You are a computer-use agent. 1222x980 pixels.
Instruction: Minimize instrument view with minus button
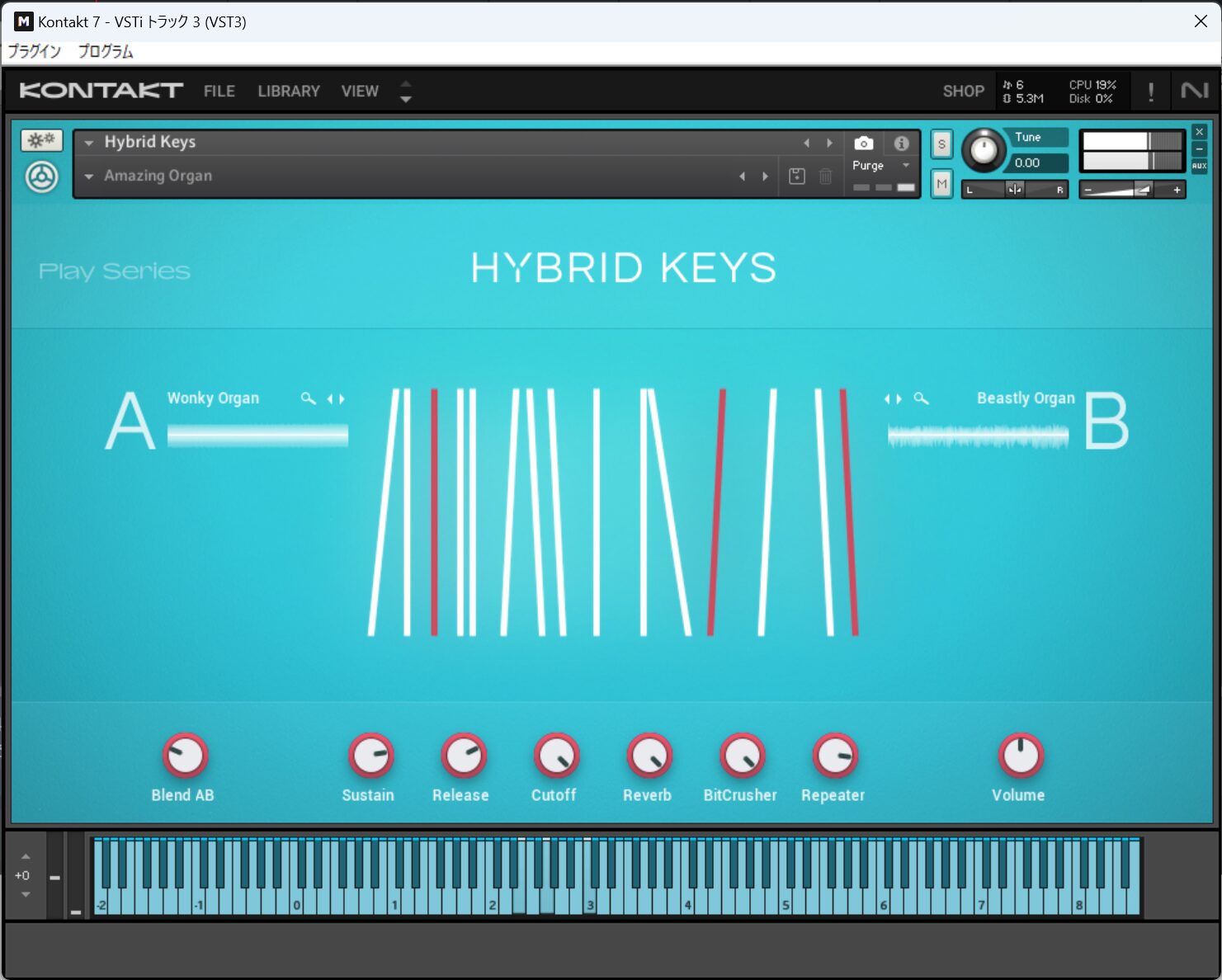pyautogui.click(x=1200, y=148)
